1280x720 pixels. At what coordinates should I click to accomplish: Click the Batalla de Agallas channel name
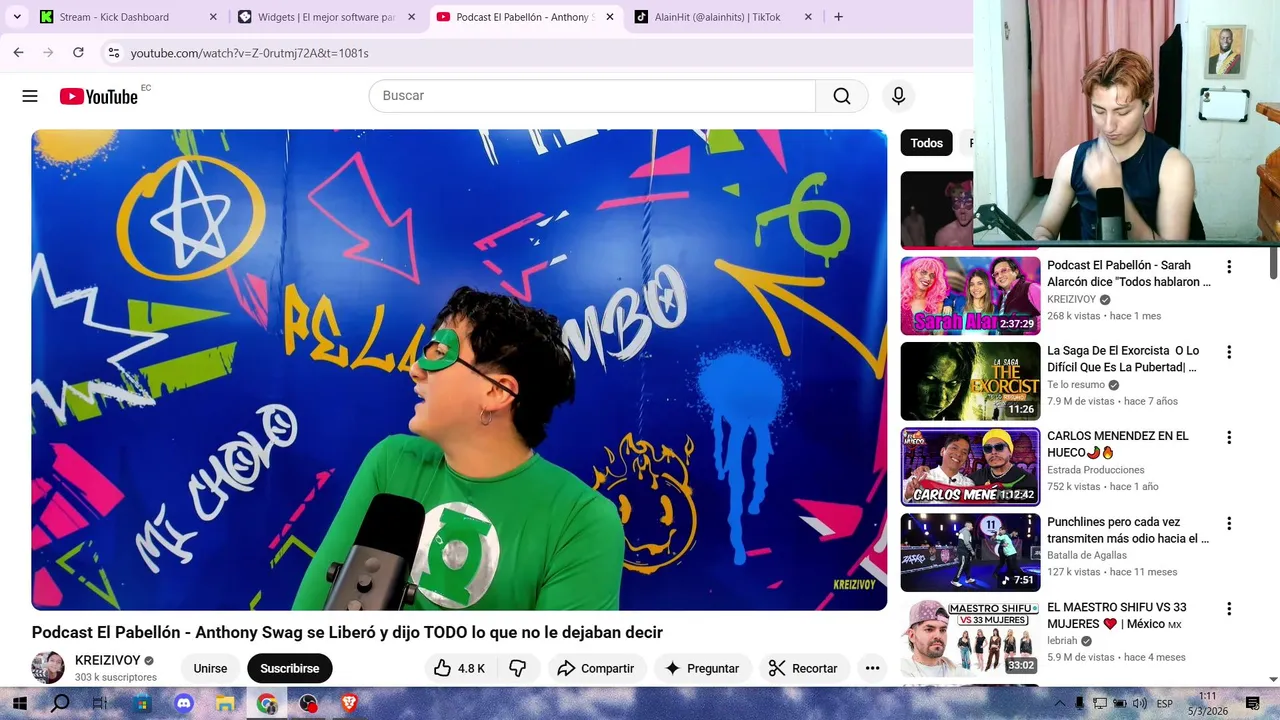pyautogui.click(x=1087, y=555)
